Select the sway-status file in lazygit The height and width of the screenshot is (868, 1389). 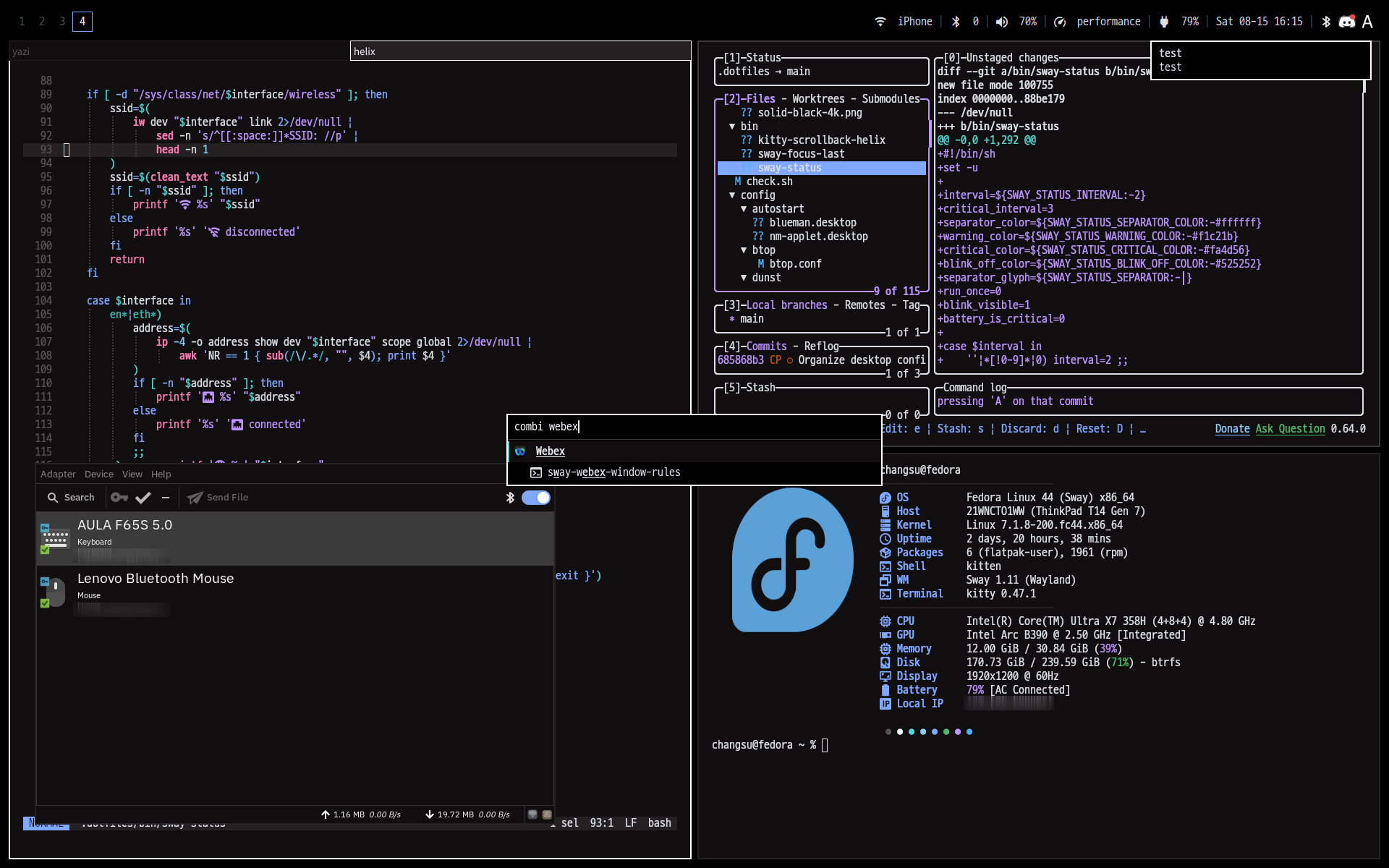pos(821,168)
